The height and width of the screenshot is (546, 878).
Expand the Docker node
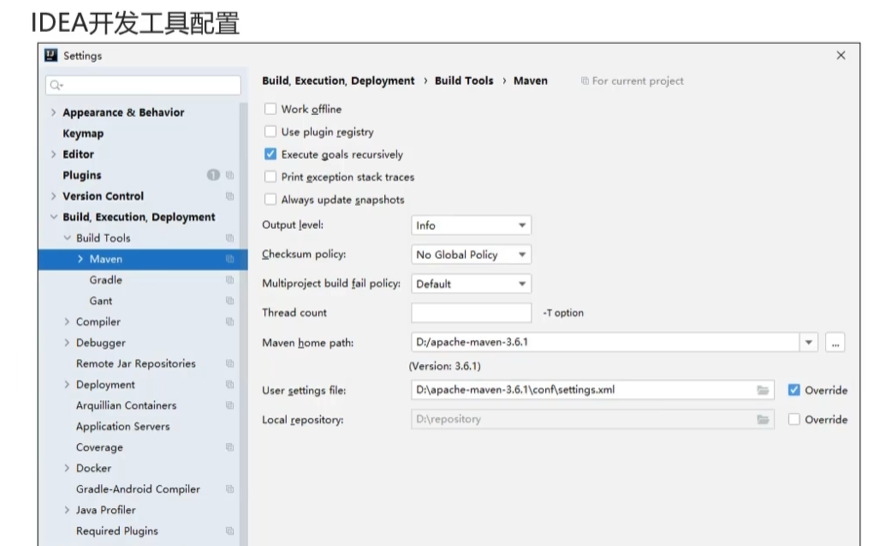click(67, 468)
